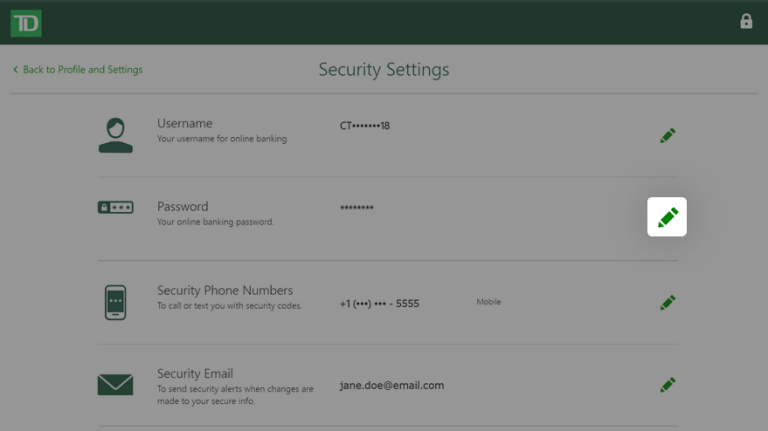The width and height of the screenshot is (768, 431).
Task: Click the envelope icon for Security Email
Action: pyautogui.click(x=115, y=384)
